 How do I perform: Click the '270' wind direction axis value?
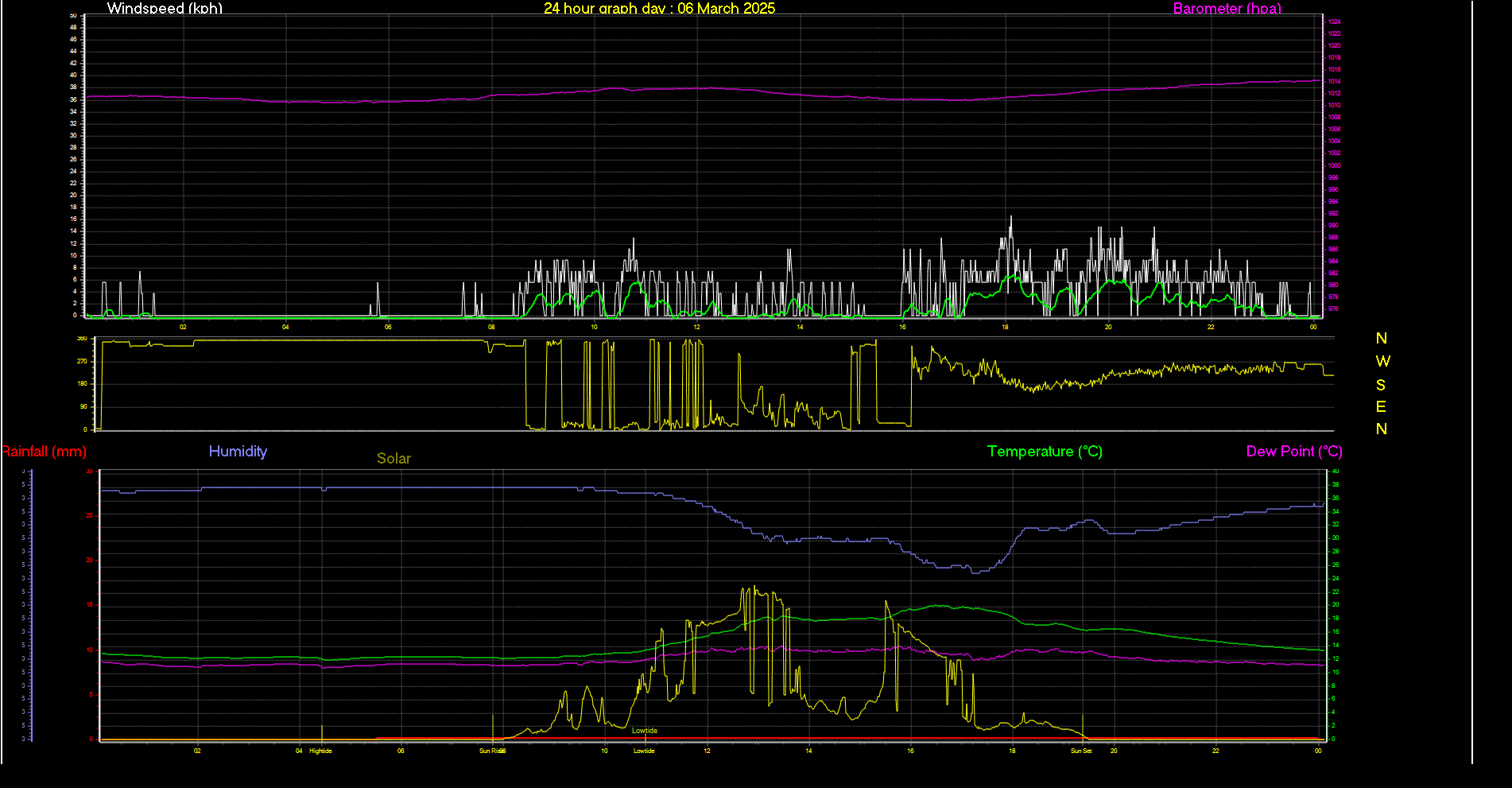point(82,361)
